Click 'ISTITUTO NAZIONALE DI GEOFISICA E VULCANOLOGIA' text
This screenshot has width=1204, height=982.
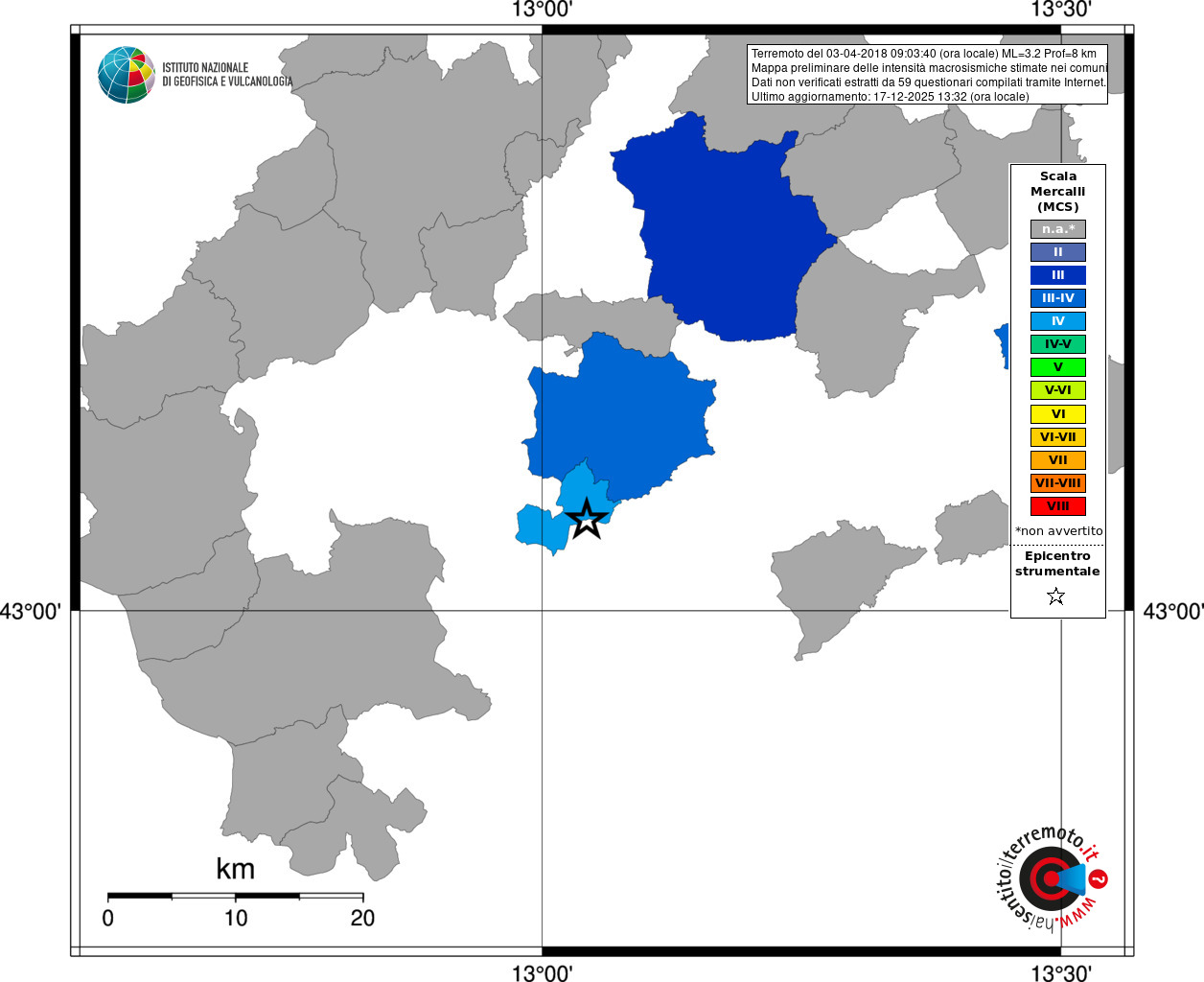point(227,75)
